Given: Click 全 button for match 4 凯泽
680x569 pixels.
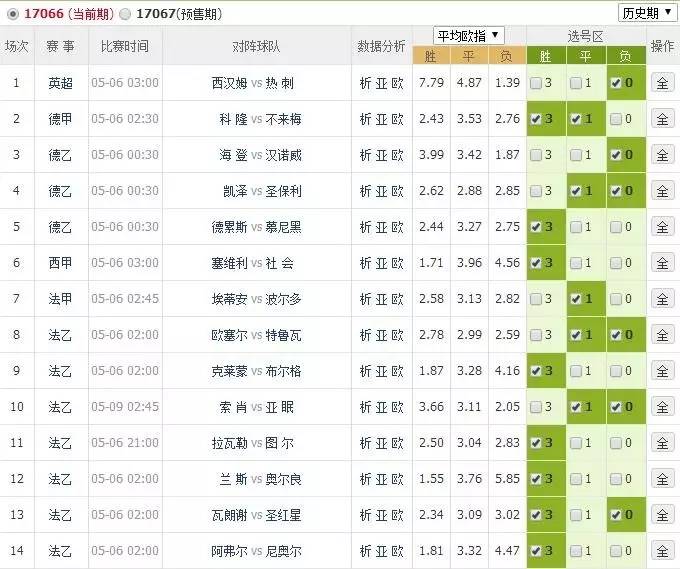Looking at the screenshot, I should [x=662, y=191].
